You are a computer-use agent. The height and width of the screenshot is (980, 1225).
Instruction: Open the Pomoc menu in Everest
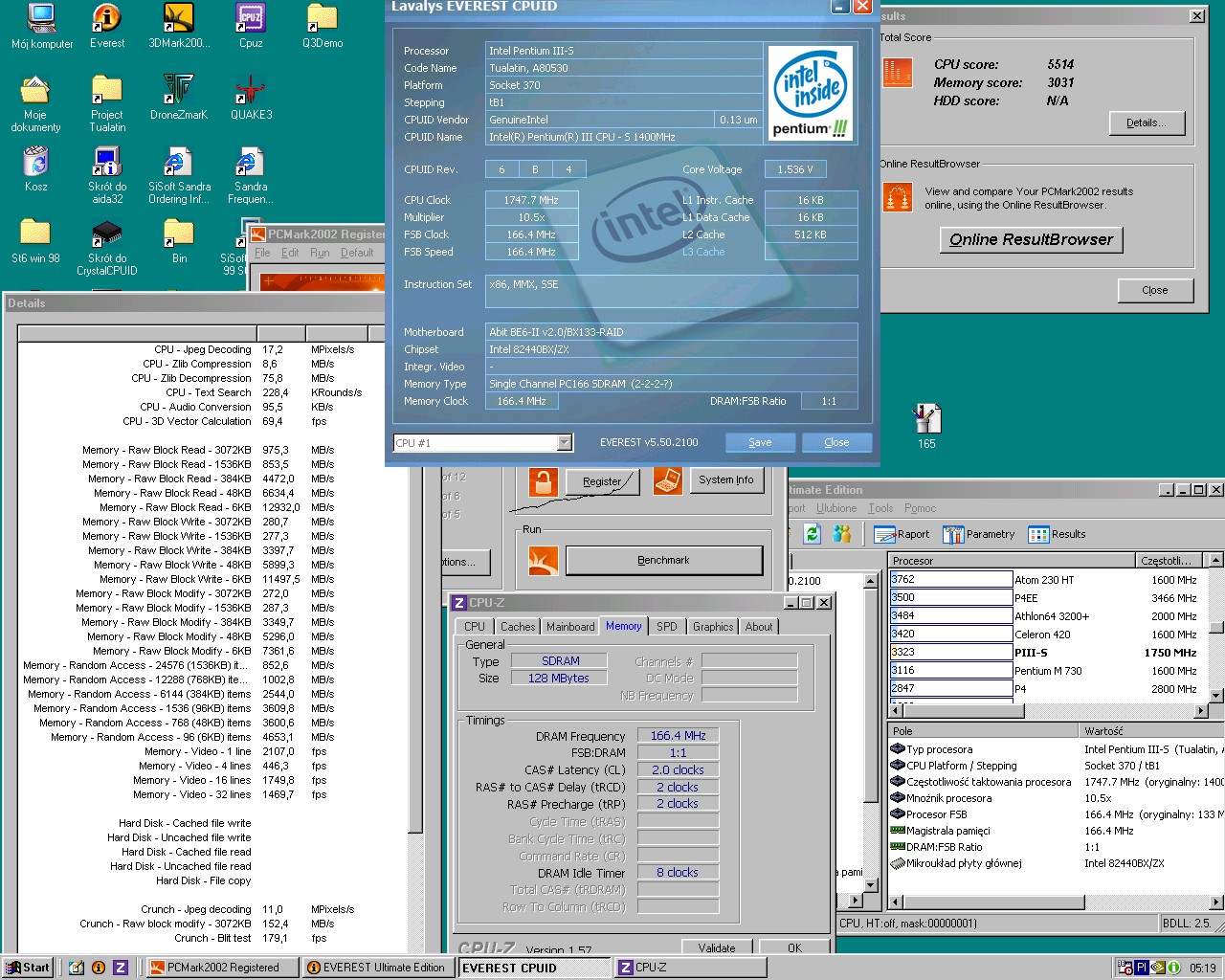pyautogui.click(x=920, y=508)
